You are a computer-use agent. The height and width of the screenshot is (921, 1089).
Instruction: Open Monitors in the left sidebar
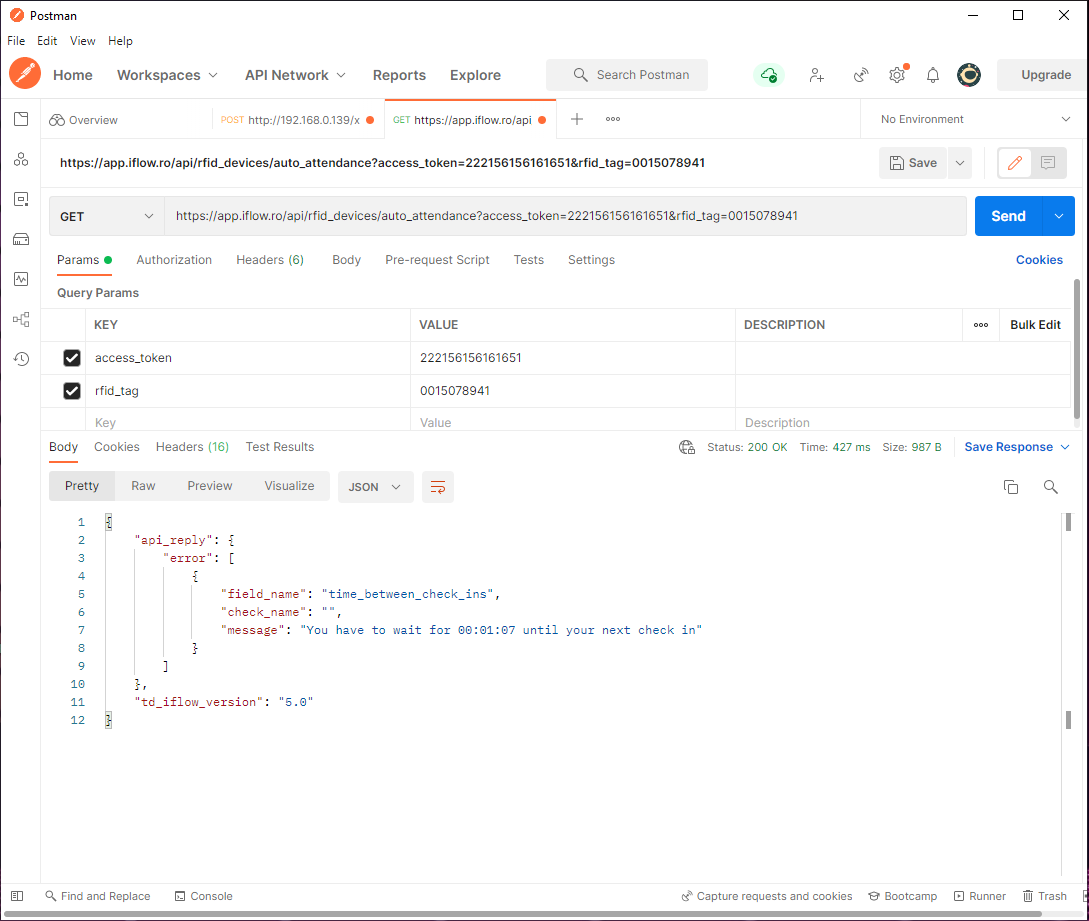click(22, 279)
